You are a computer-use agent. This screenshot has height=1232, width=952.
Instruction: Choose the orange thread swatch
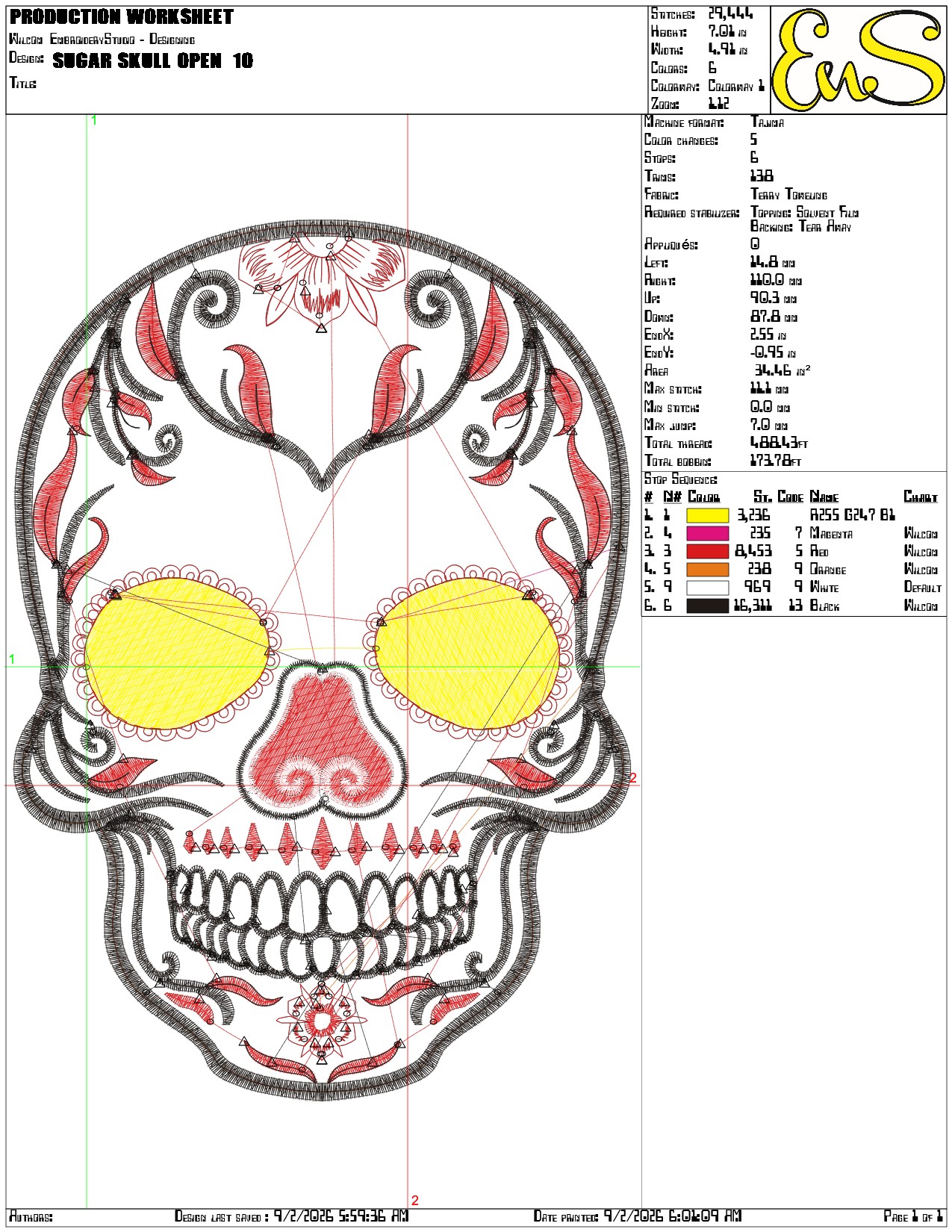[707, 569]
